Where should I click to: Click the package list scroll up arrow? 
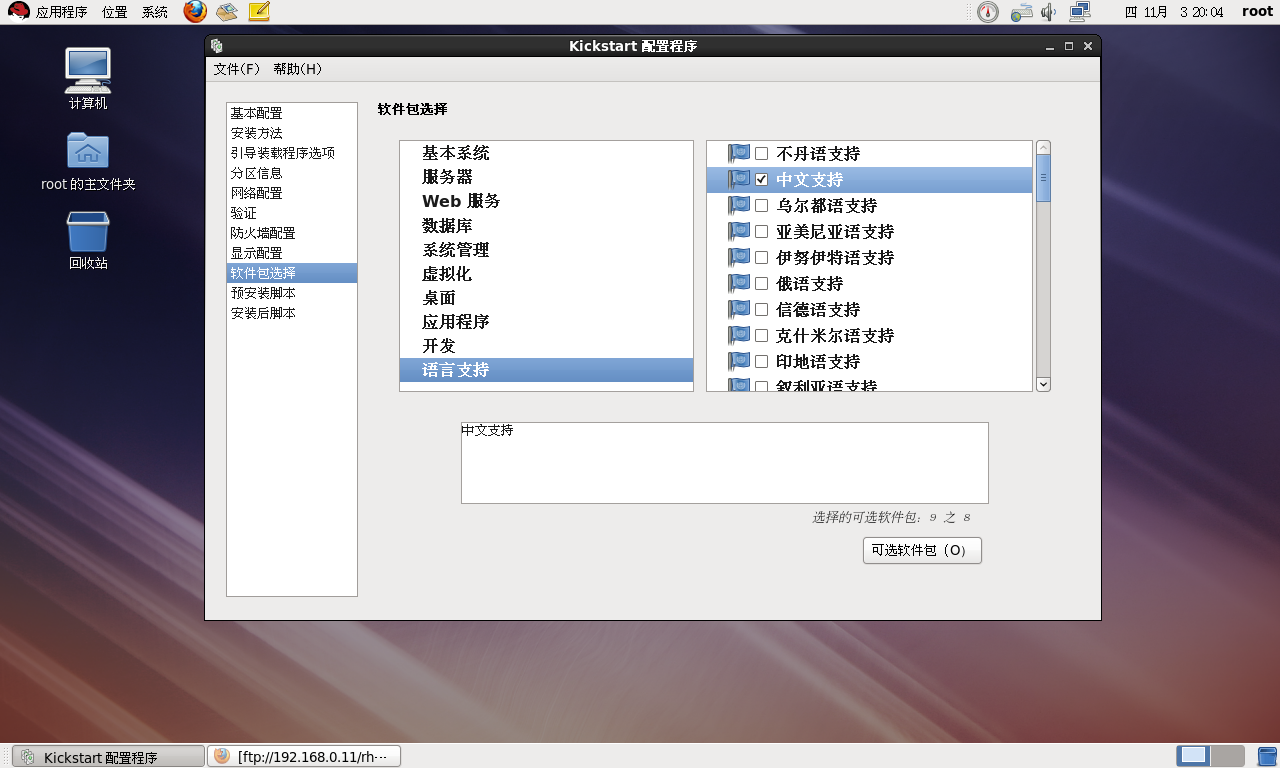1043,147
